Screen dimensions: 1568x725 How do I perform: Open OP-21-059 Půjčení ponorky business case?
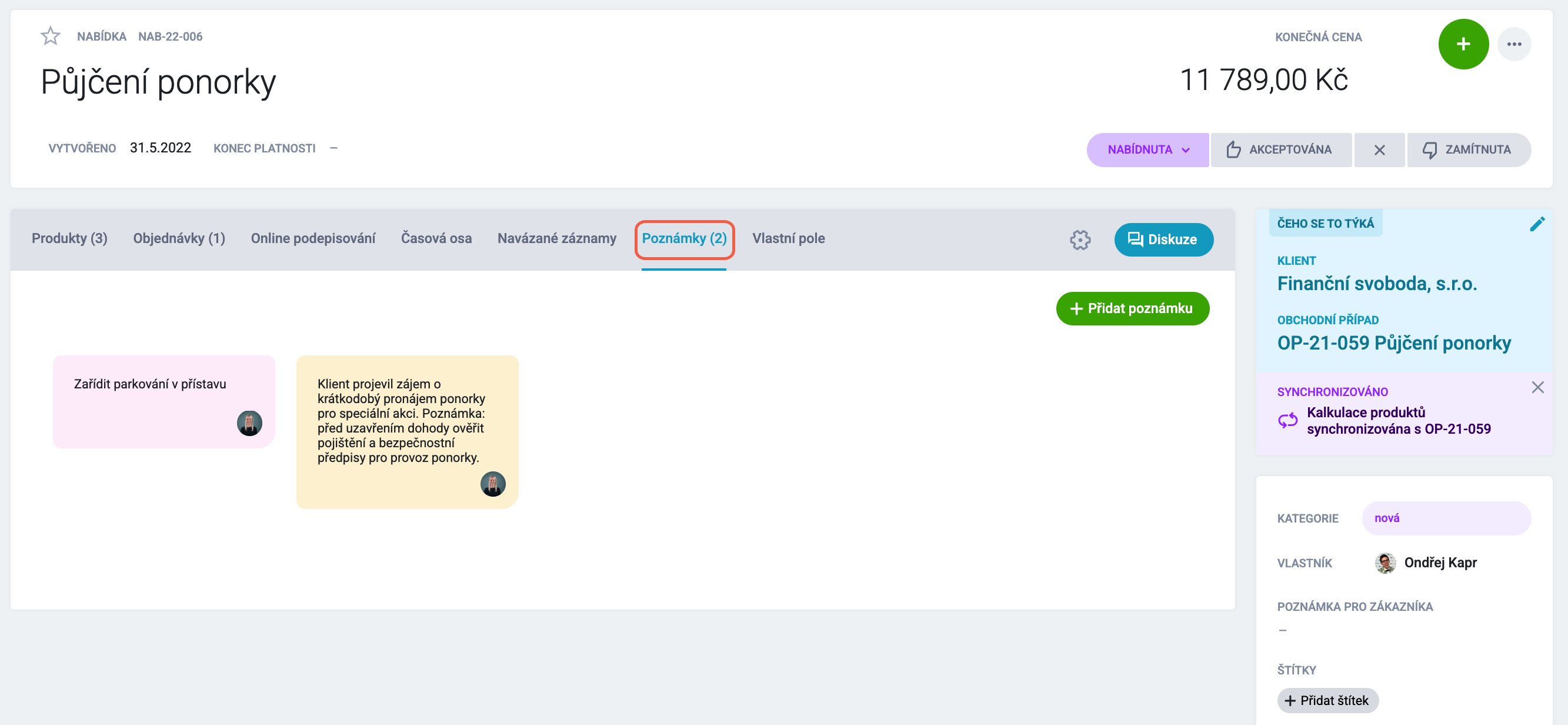point(1393,343)
